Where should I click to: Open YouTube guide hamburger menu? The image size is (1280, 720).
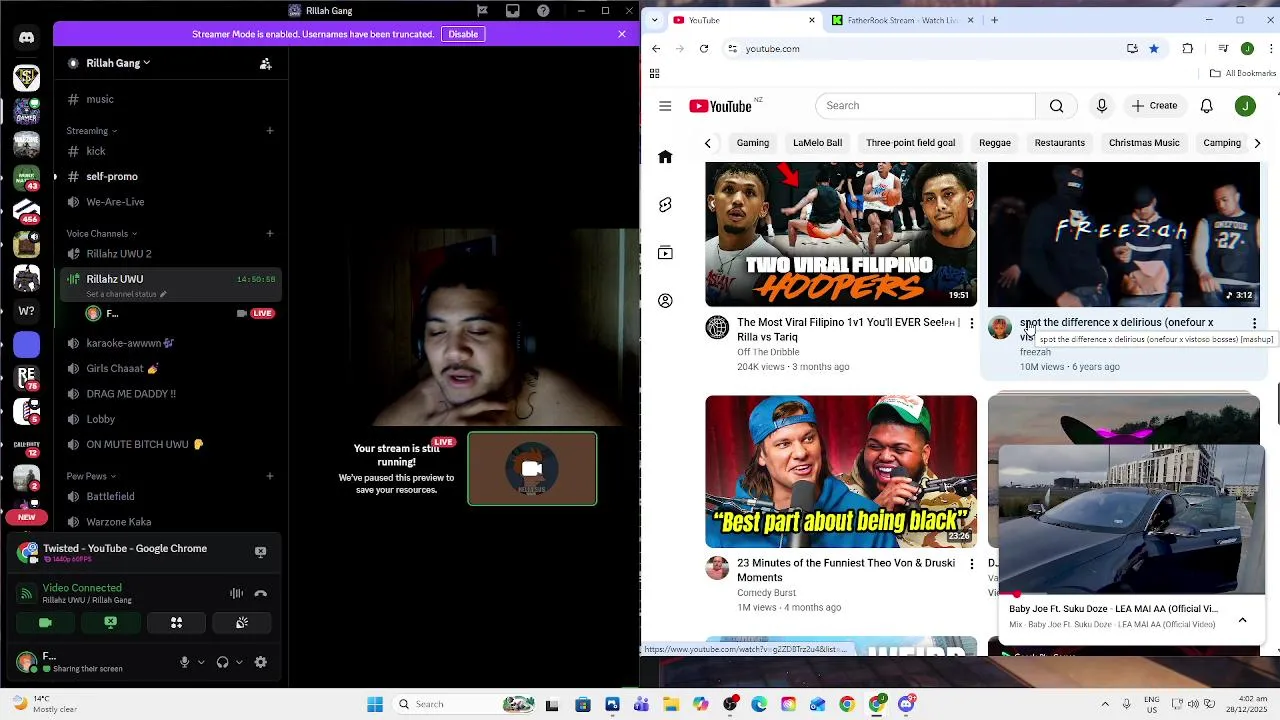[x=665, y=106]
